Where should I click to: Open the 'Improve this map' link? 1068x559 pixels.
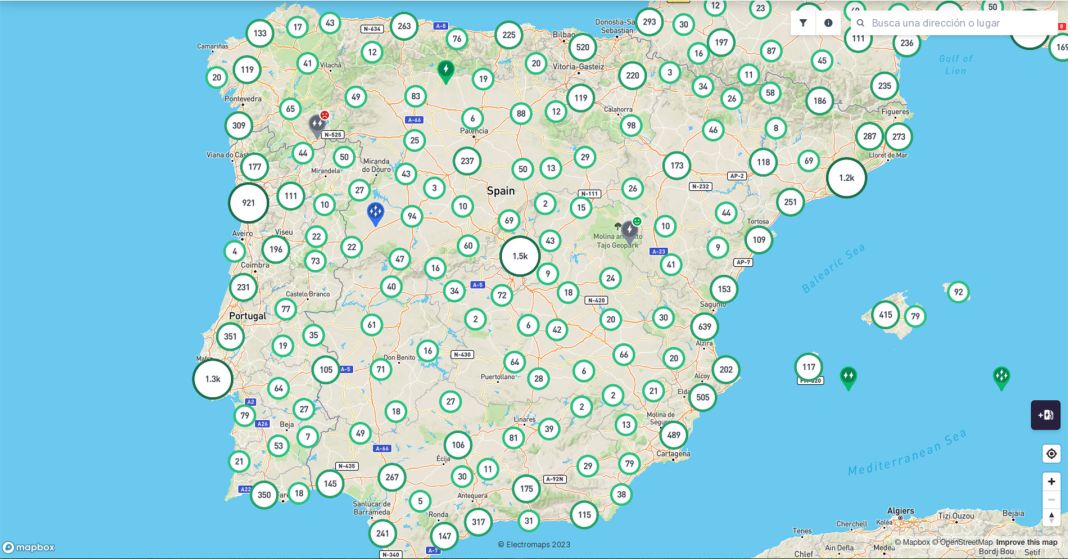click(1026, 543)
